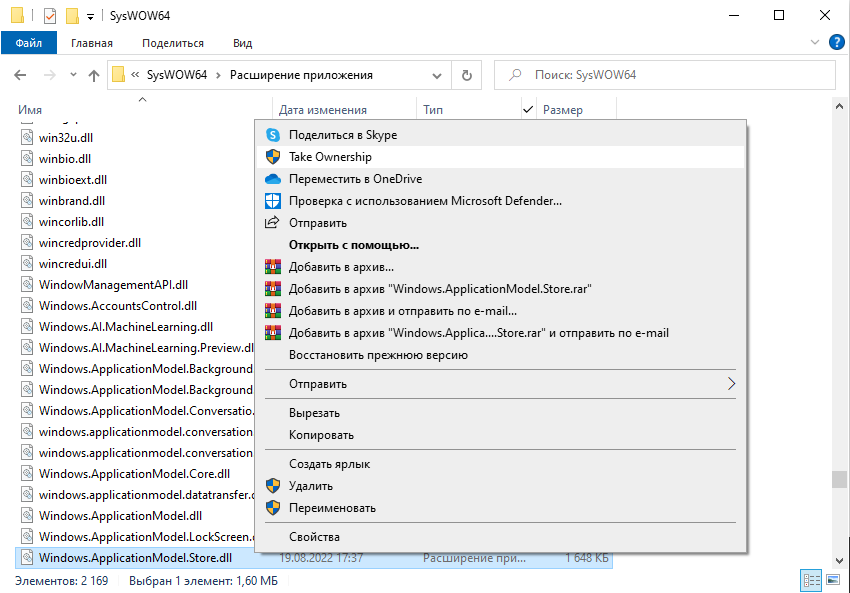The width and height of the screenshot is (850, 593).
Task: Click the folder icon in the address bar
Action: [x=118, y=75]
